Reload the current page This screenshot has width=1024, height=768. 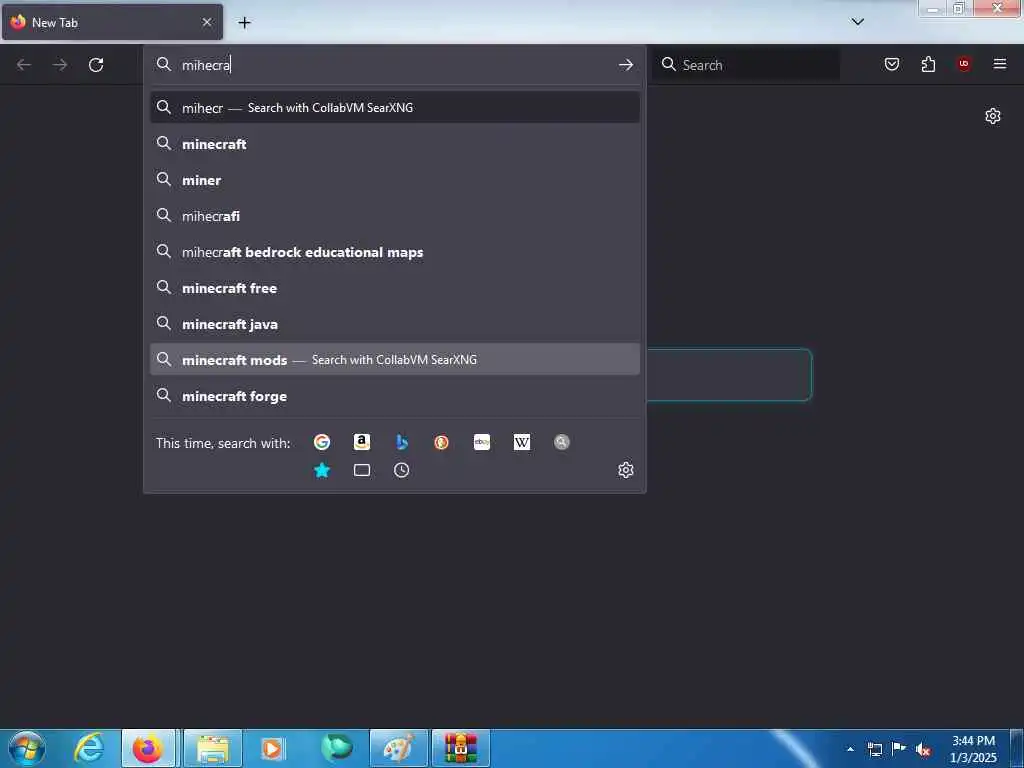click(96, 65)
